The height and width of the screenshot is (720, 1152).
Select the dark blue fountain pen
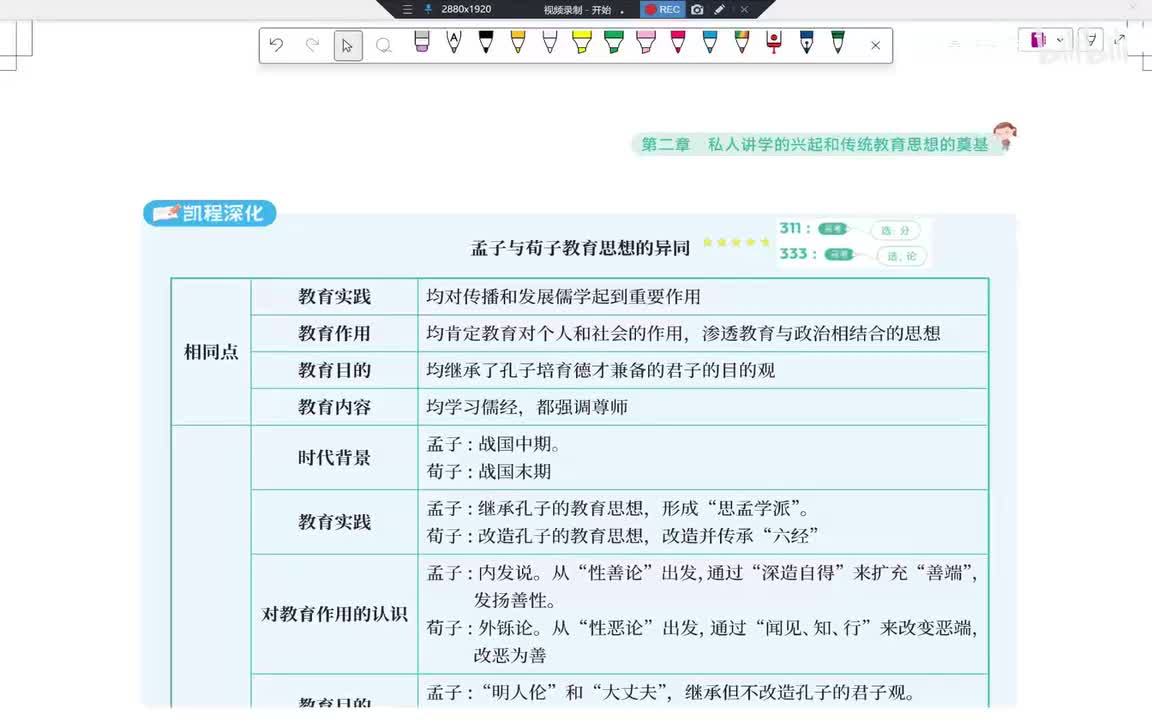[x=807, y=41]
